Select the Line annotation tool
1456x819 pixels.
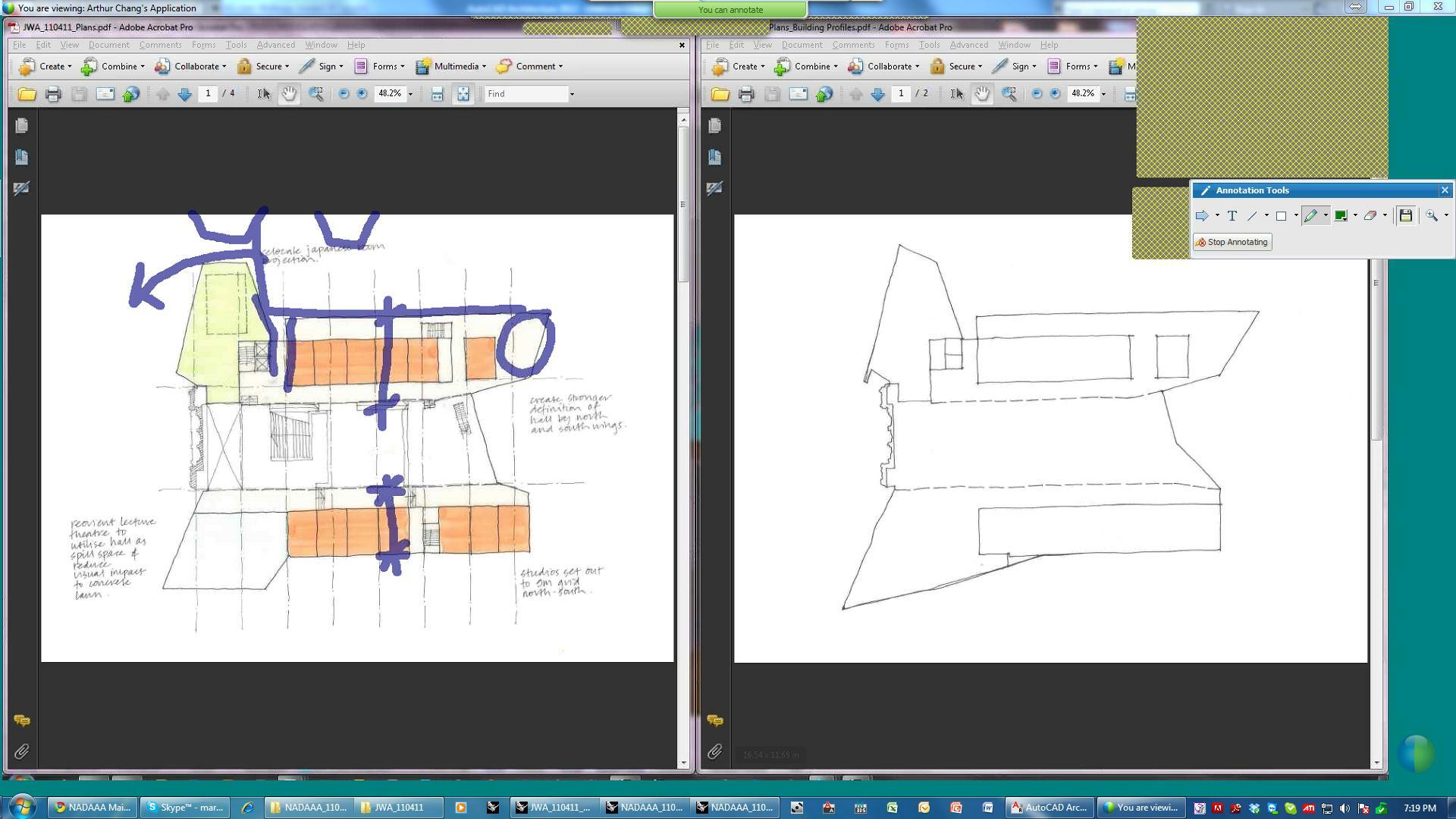(1252, 216)
